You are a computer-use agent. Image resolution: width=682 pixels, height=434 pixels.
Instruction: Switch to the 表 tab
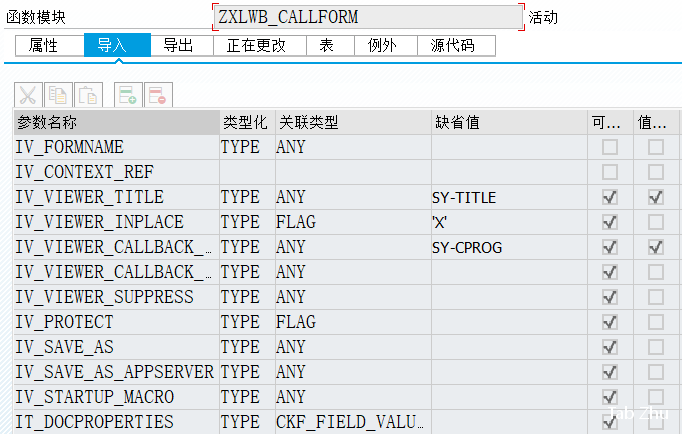331,46
